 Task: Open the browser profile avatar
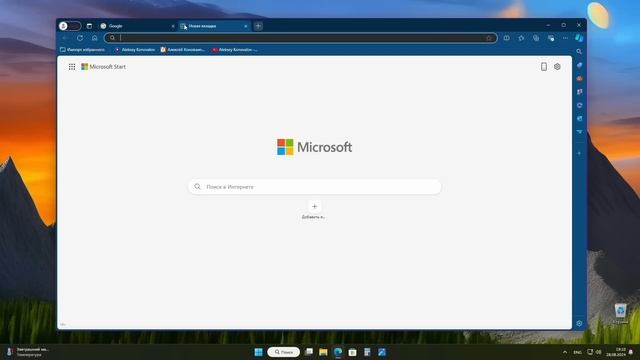pos(64,26)
